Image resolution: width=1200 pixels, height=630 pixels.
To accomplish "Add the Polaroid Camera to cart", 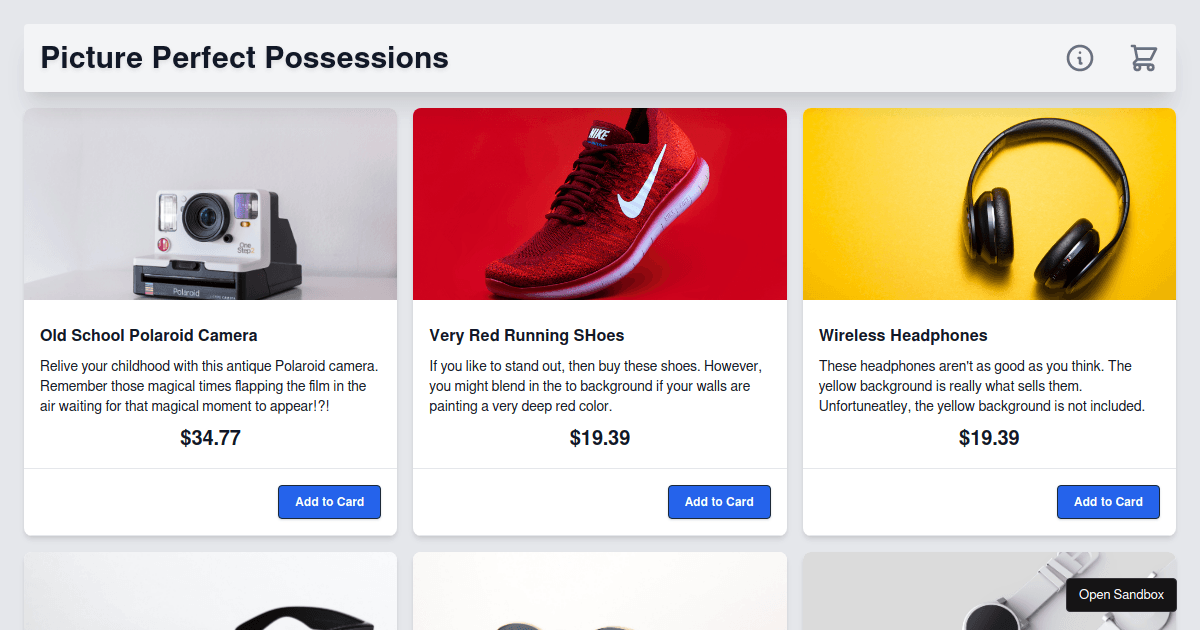I will [329, 502].
